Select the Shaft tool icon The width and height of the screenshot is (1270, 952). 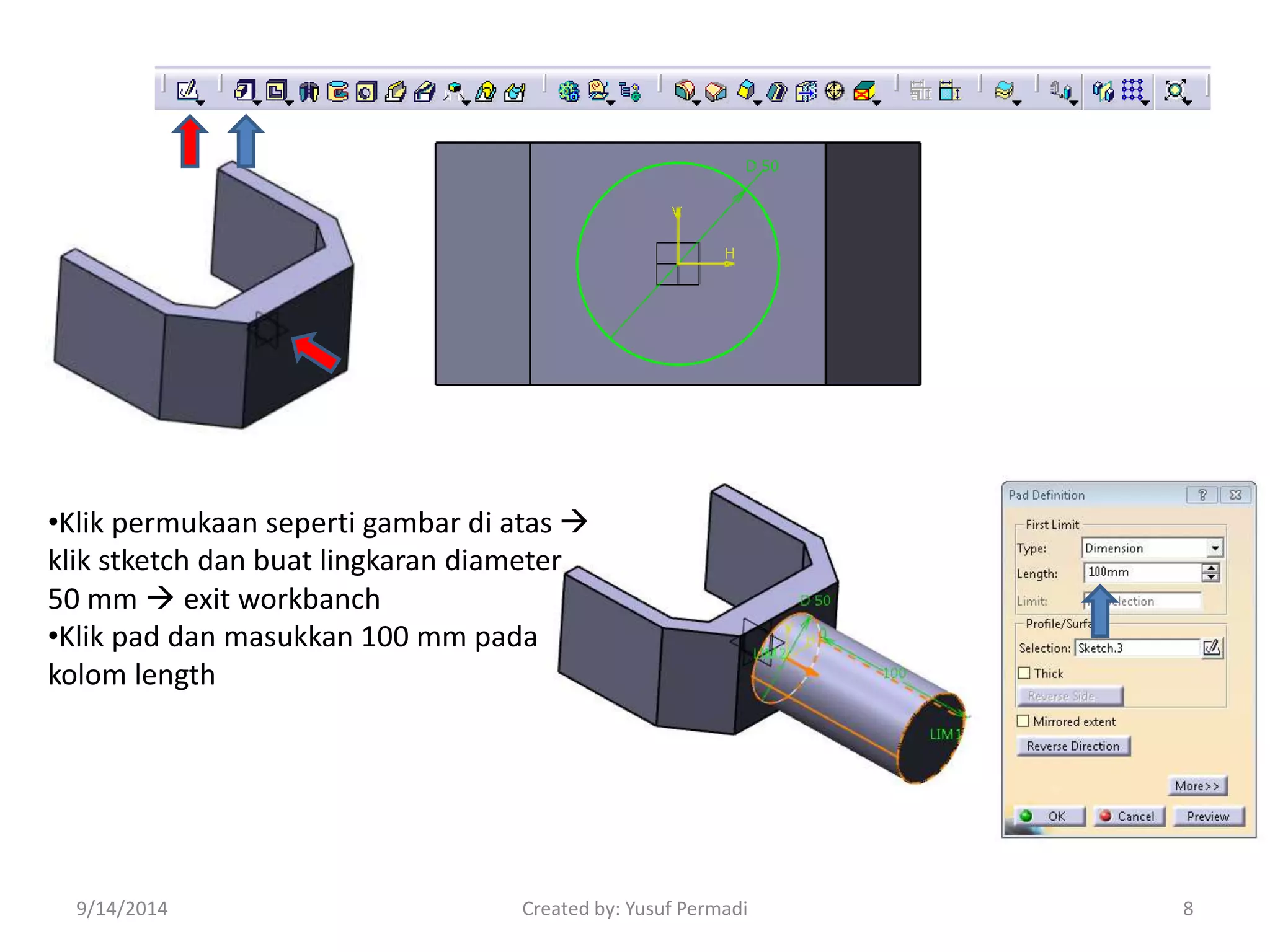pyautogui.click(x=309, y=92)
